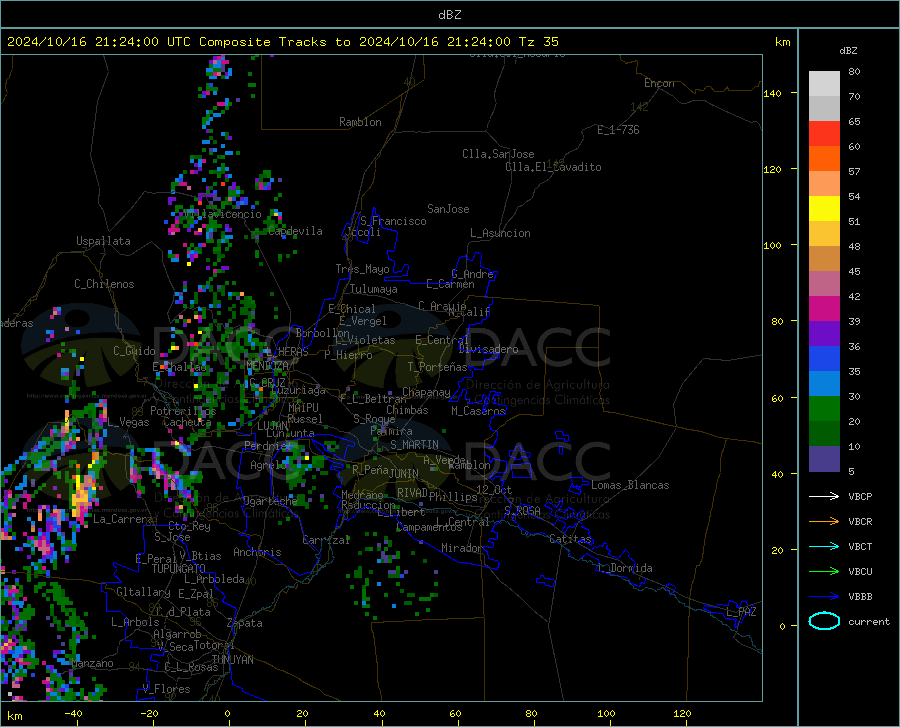900x727 pixels.
Task: Click the 'VBBB' legend label
Action: 860,597
